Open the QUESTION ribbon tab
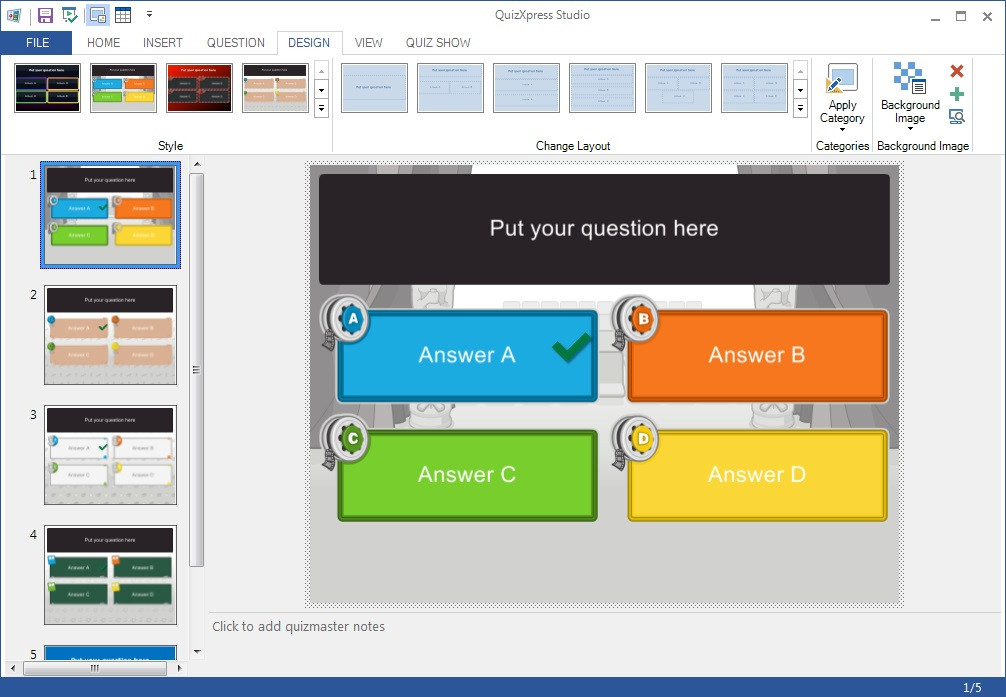Screen dimensions: 1006x697 coord(235,42)
